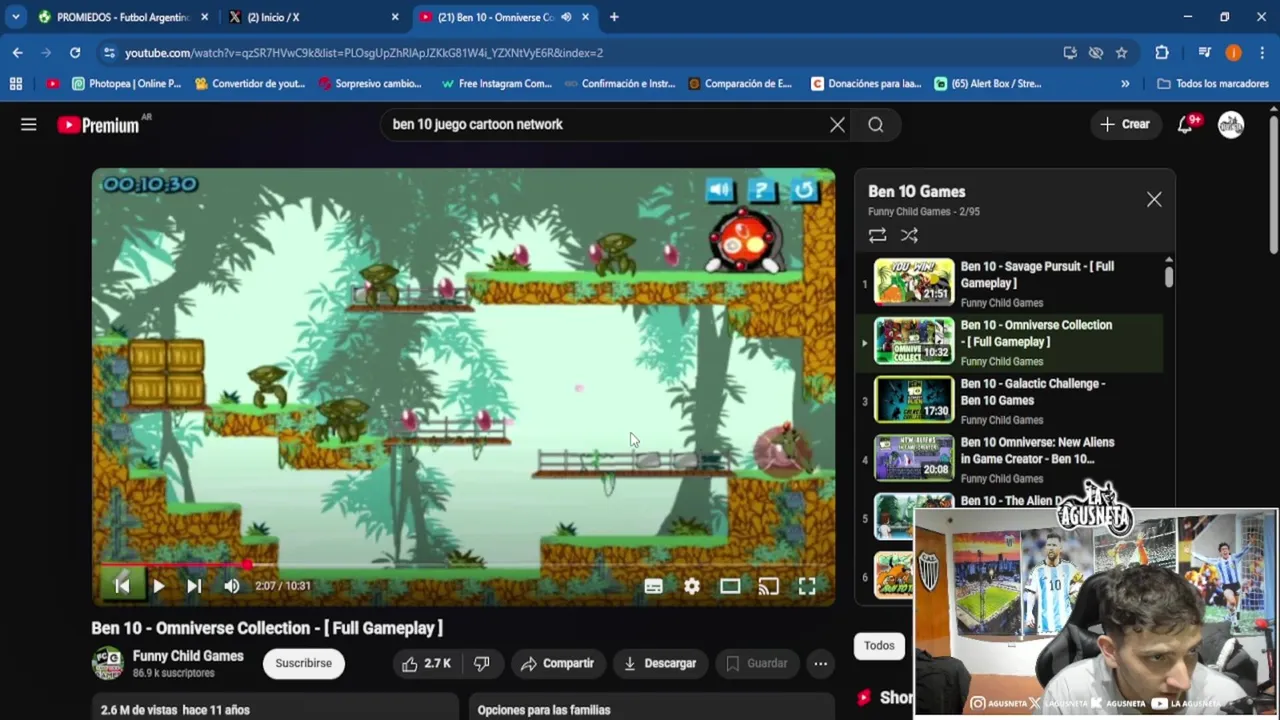This screenshot has height=720, width=1280.
Task: Bookmark this page with the star
Action: coord(1121,52)
